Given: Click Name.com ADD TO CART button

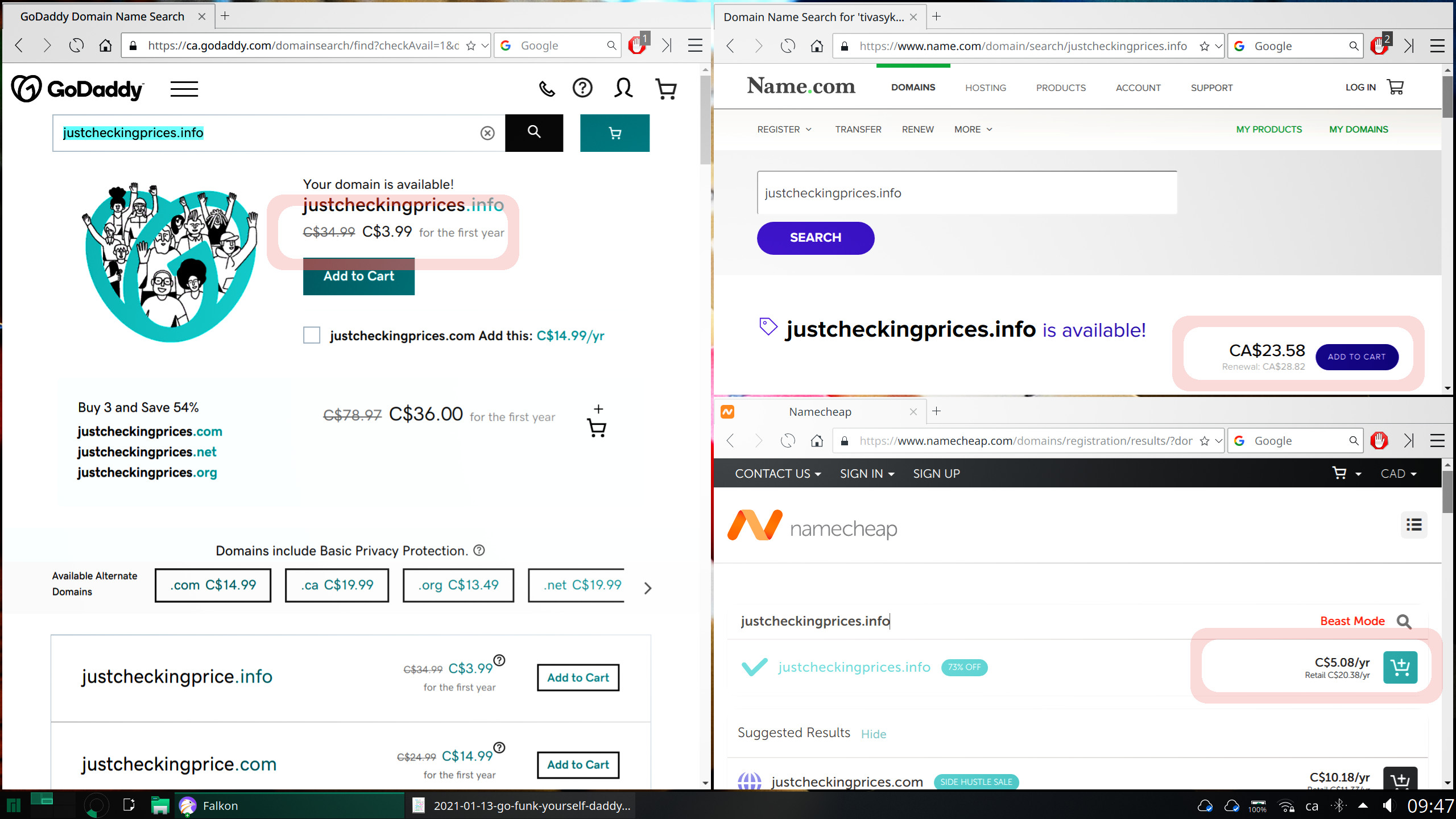Looking at the screenshot, I should (1356, 357).
